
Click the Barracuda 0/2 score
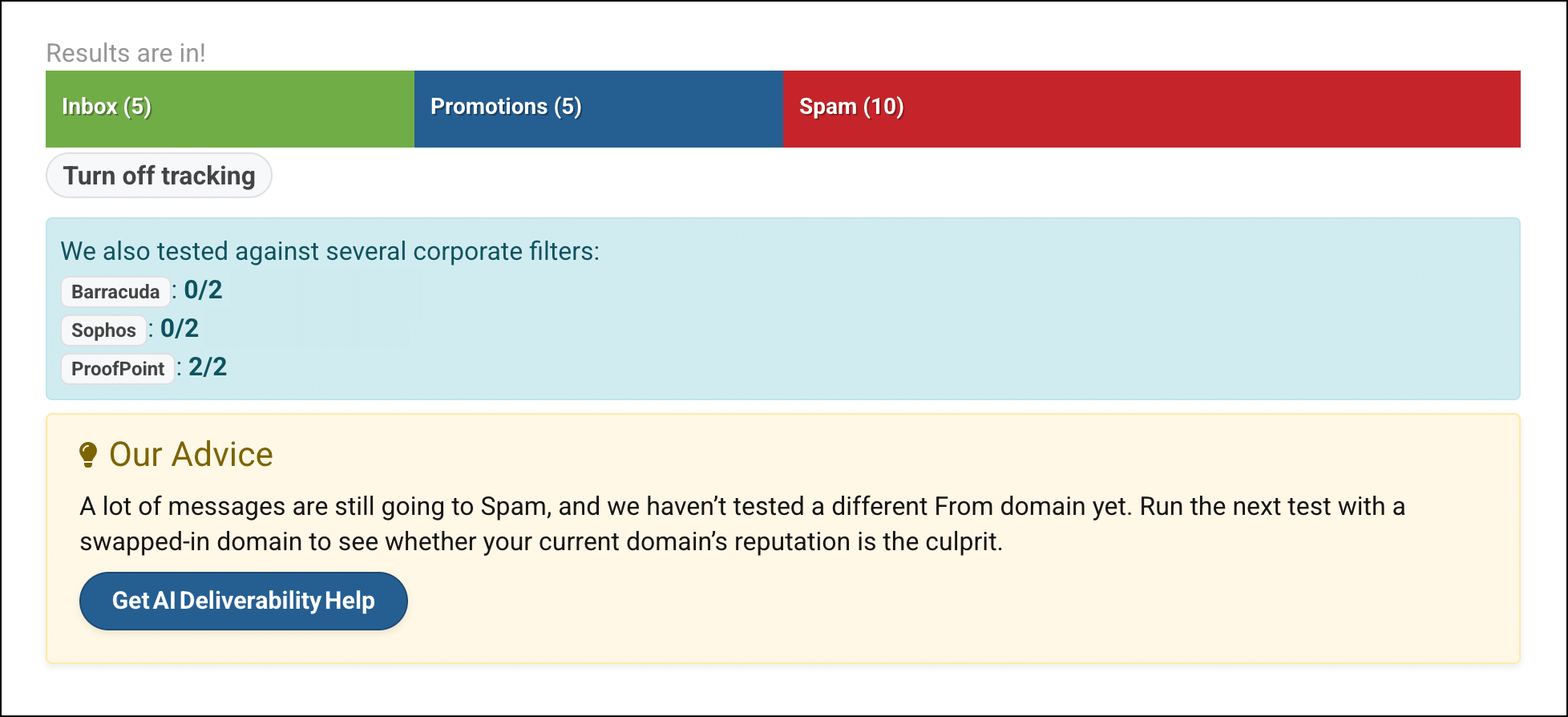pyautogui.click(x=203, y=290)
